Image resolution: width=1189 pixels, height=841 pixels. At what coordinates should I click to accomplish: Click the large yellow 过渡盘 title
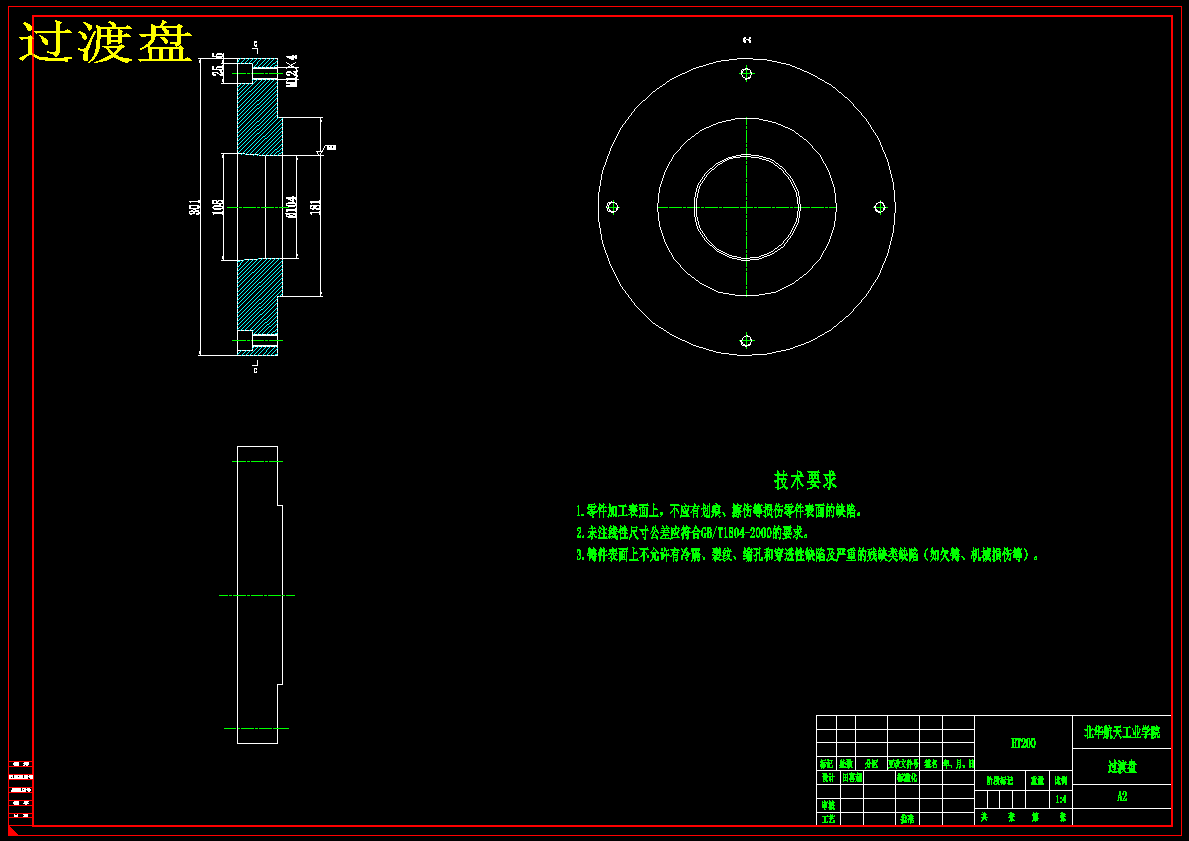coord(105,42)
